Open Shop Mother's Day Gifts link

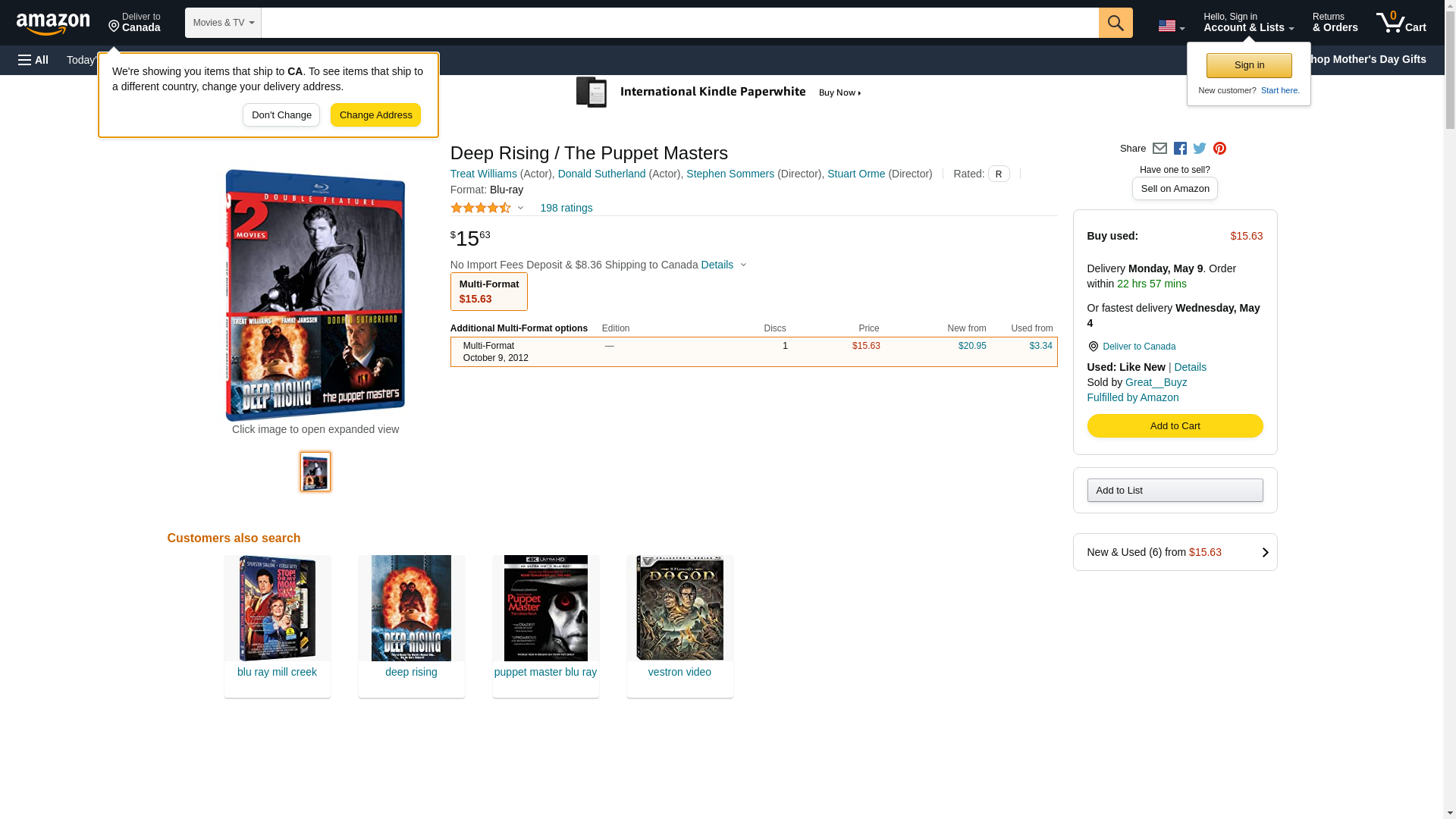1373,59
